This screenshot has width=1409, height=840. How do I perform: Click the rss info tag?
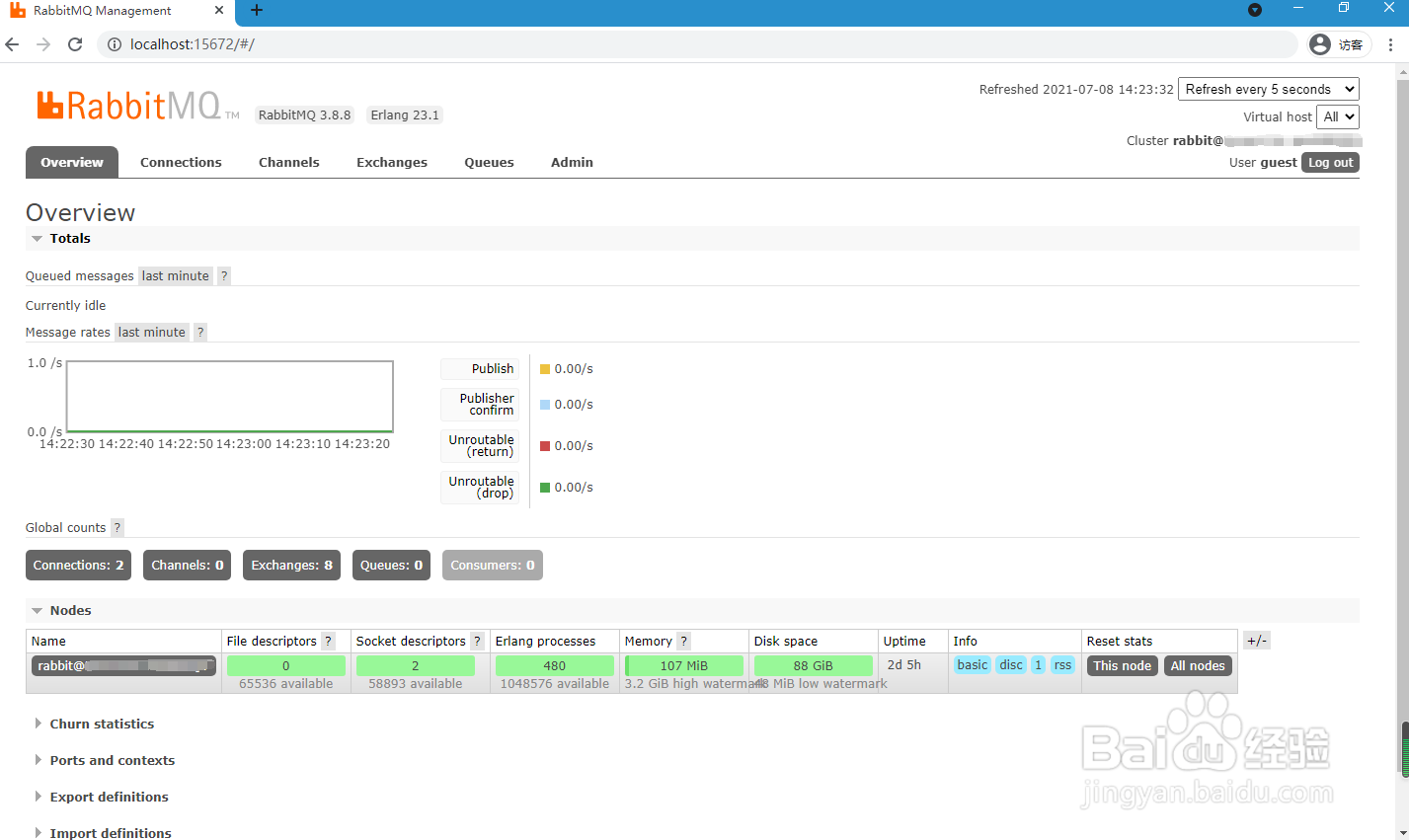[x=1062, y=665]
